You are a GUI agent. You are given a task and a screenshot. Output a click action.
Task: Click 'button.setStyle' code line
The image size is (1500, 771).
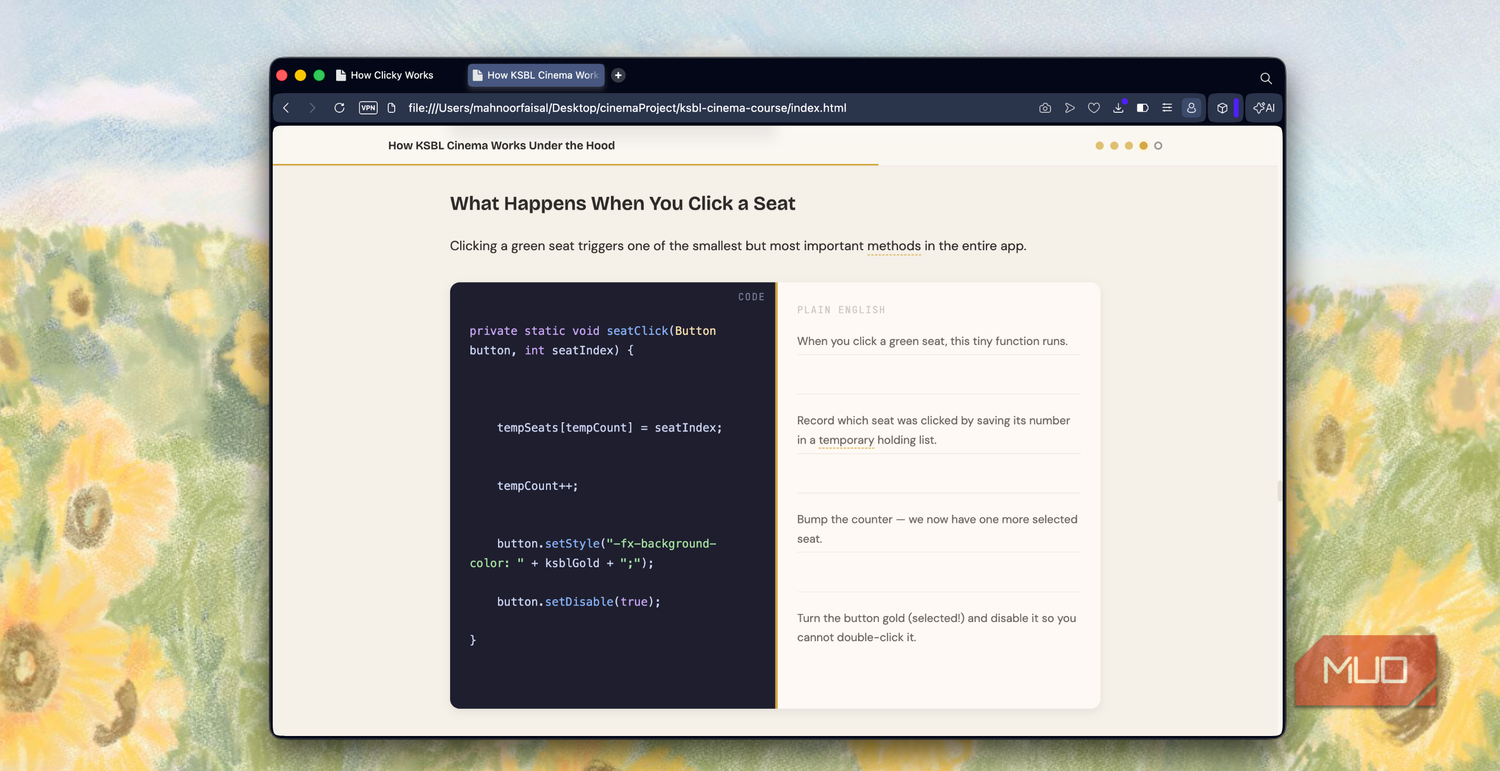(593, 553)
